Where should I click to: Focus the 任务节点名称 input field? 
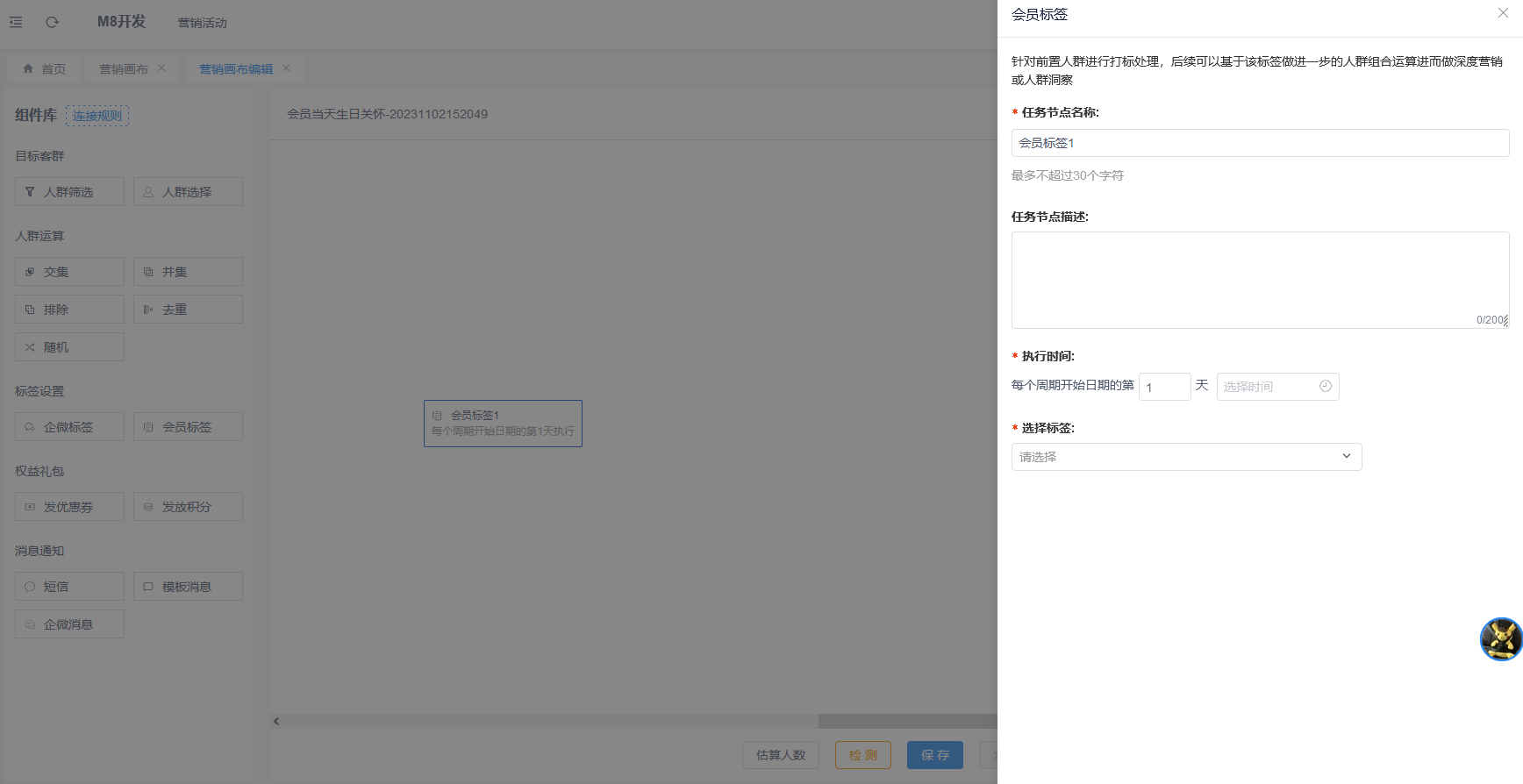(1260, 143)
